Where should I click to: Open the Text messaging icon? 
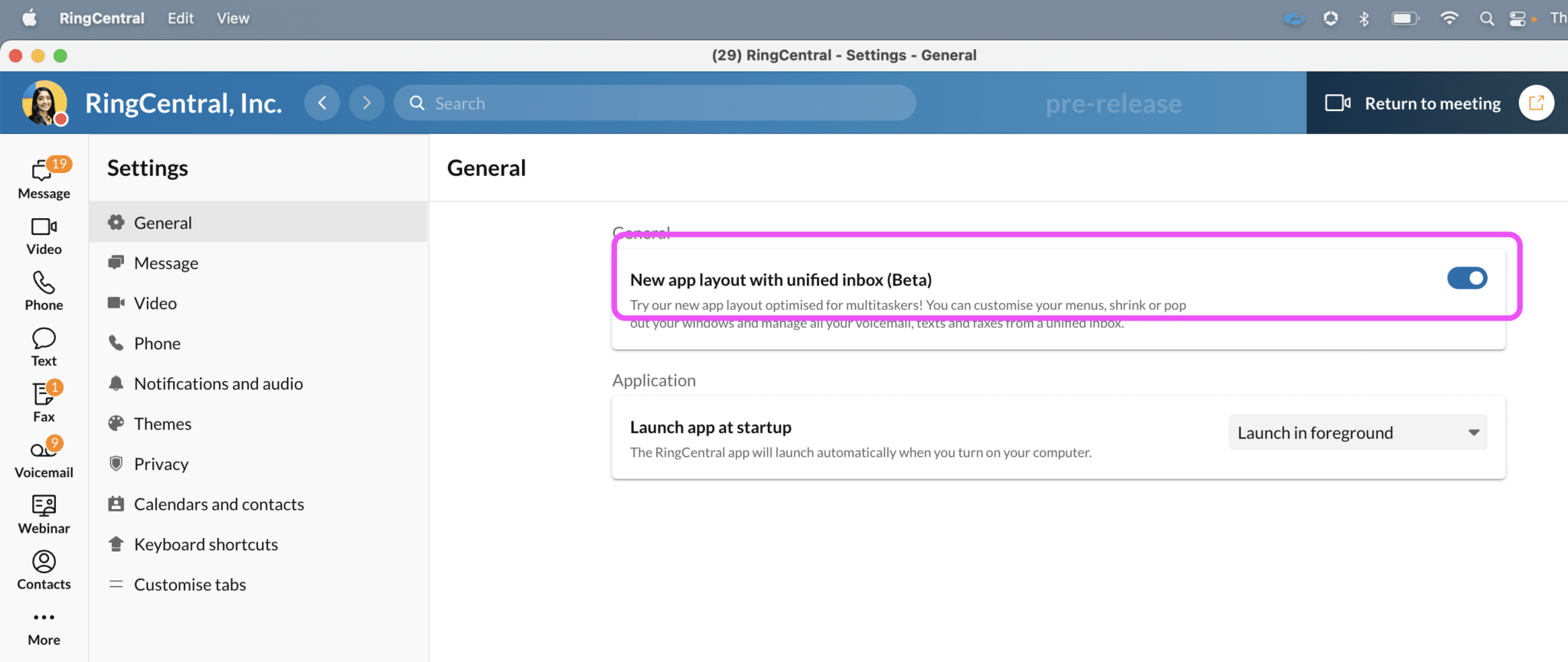coord(44,347)
